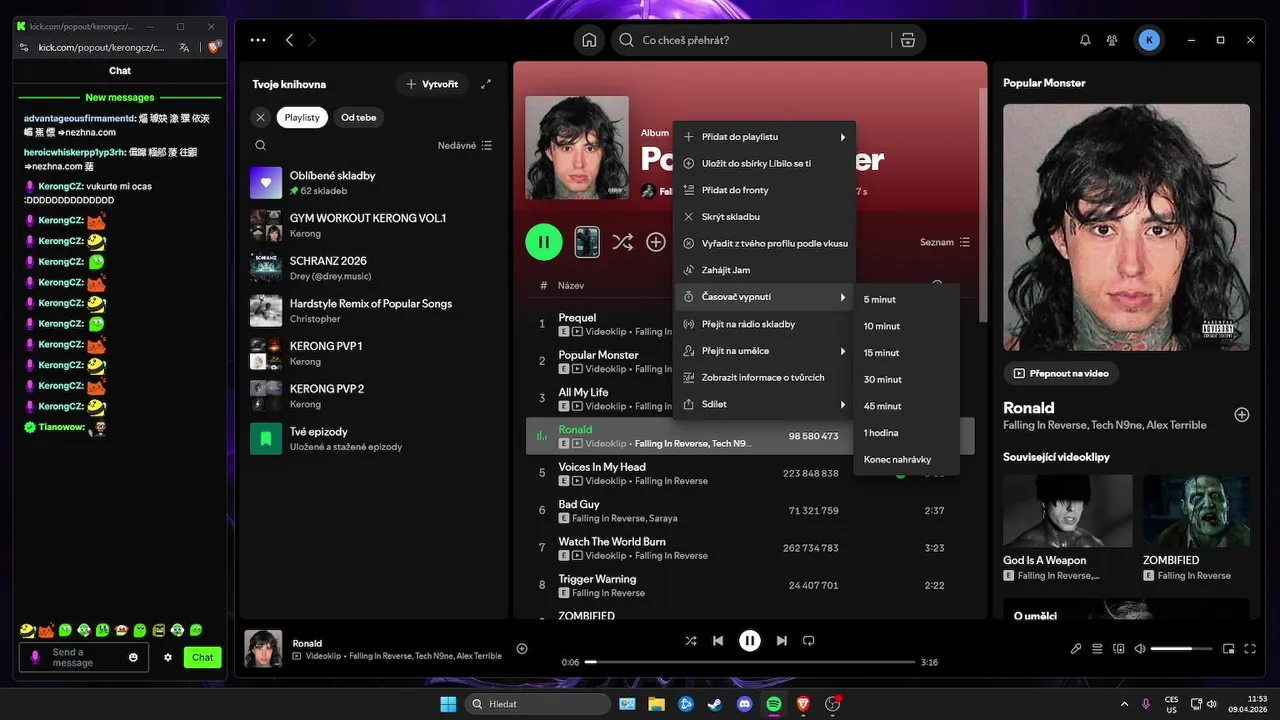This screenshot has height=720, width=1280.
Task: Add album to library plus circle icon
Action: 656,242
